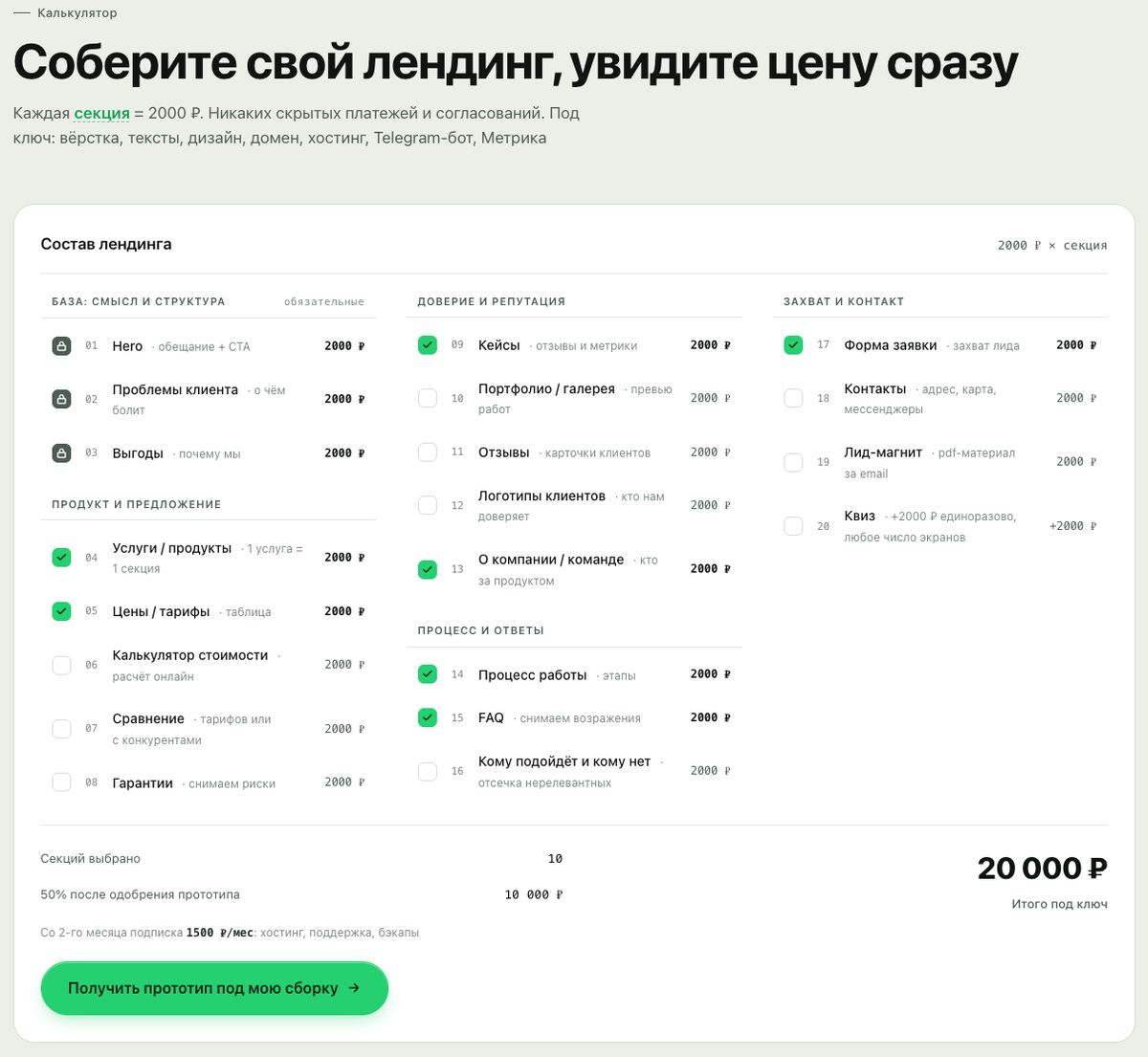Click the Лид-магнит label
Image resolution: width=1148 pixels, height=1057 pixels.
[883, 452]
